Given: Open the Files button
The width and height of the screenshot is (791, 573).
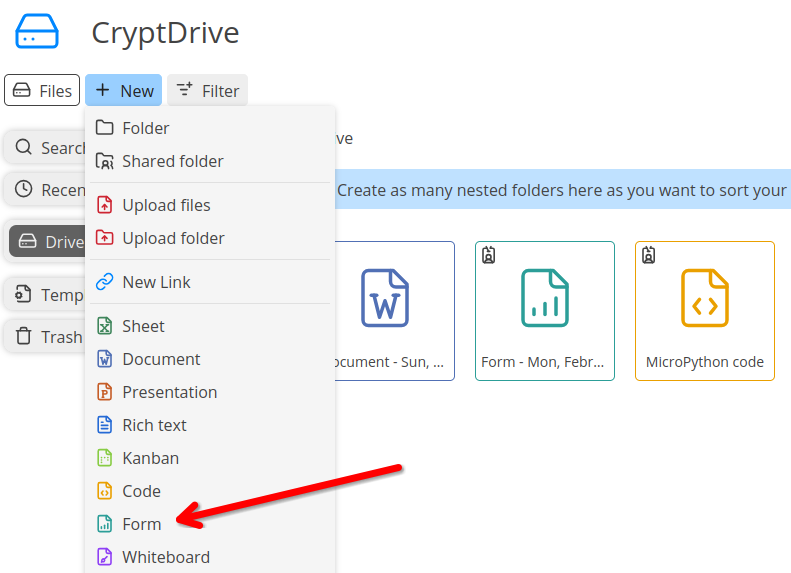Looking at the screenshot, I should (42, 90).
